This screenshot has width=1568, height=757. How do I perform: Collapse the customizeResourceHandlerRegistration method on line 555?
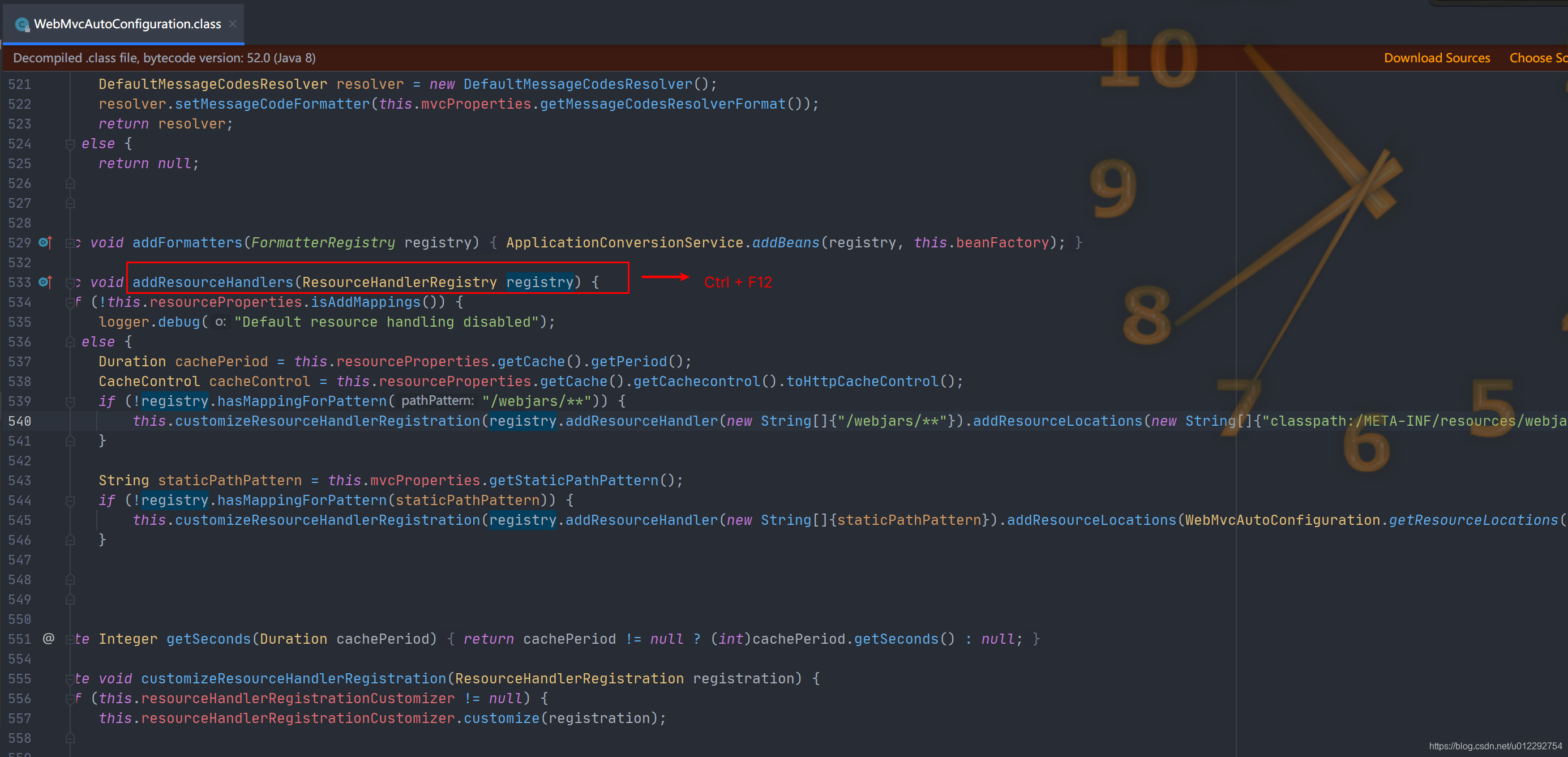[x=71, y=678]
